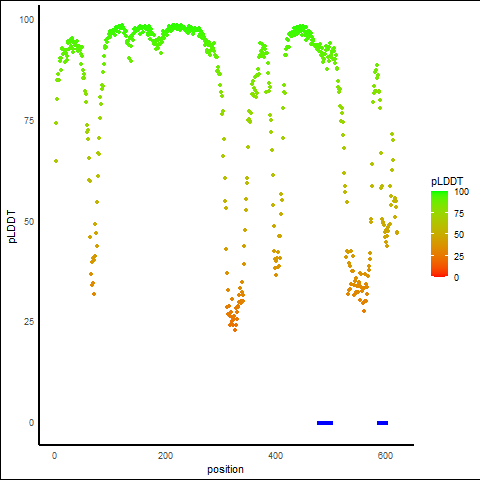Click the legend value label 25
The image size is (480, 480).
click(459, 256)
